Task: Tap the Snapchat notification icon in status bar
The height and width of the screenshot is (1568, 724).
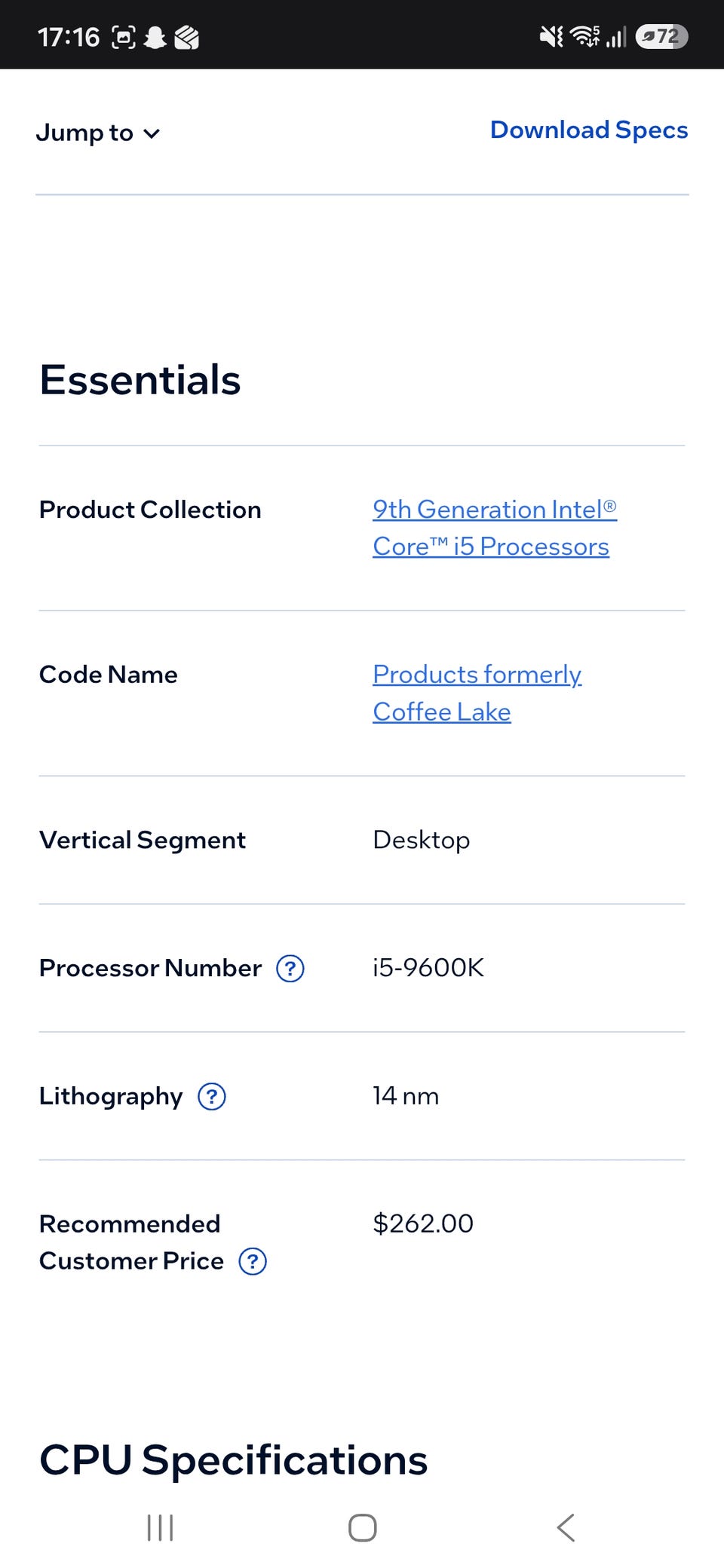Action: [155, 37]
